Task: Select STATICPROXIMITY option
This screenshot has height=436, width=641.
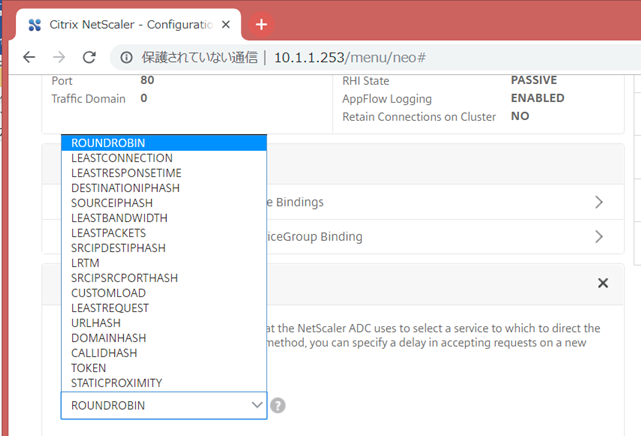Action: pyautogui.click(x=164, y=383)
